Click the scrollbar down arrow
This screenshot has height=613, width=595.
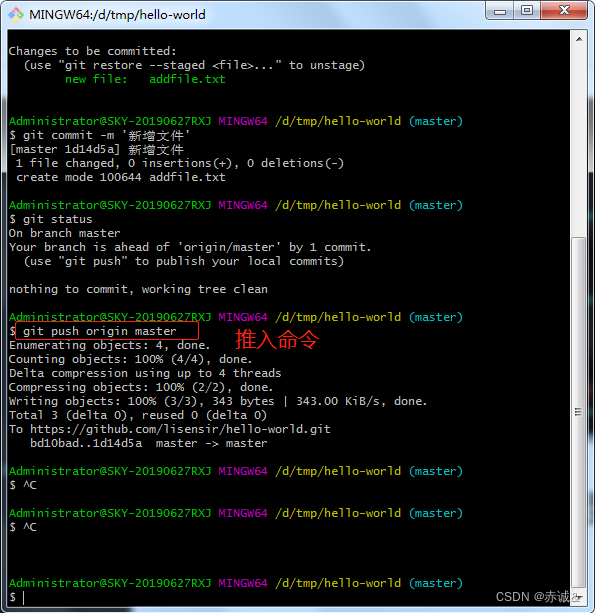point(579,597)
